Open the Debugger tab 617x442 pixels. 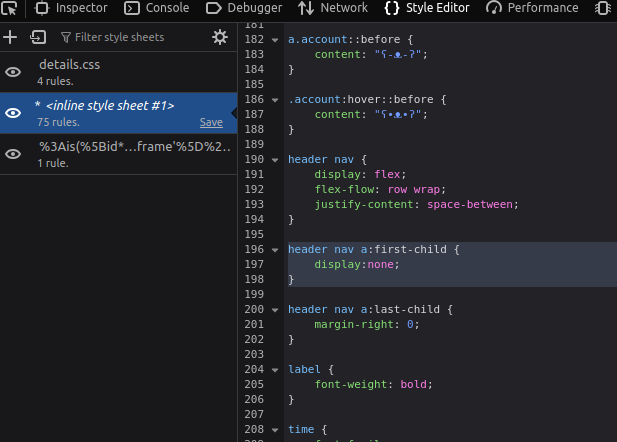click(x=244, y=8)
